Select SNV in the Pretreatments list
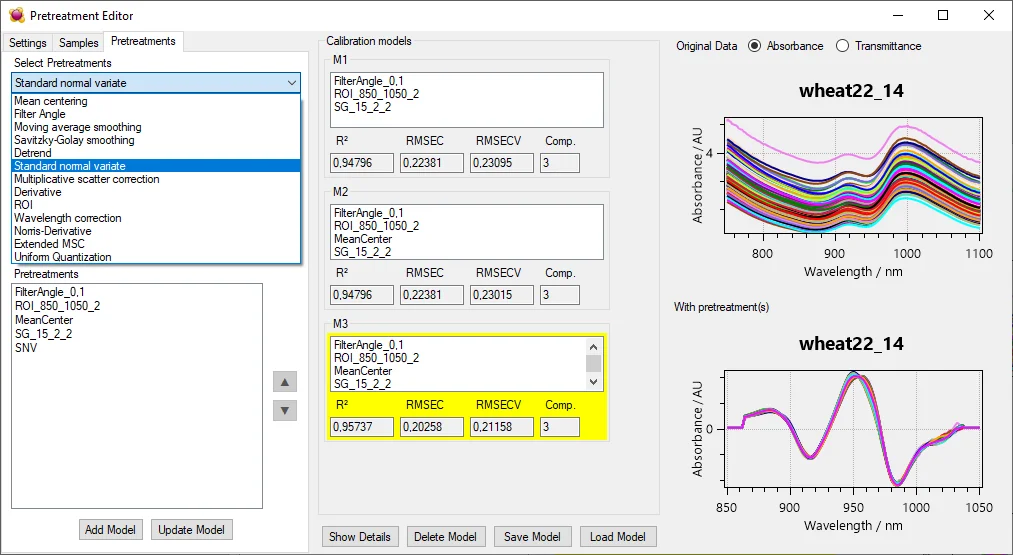 tap(26, 348)
